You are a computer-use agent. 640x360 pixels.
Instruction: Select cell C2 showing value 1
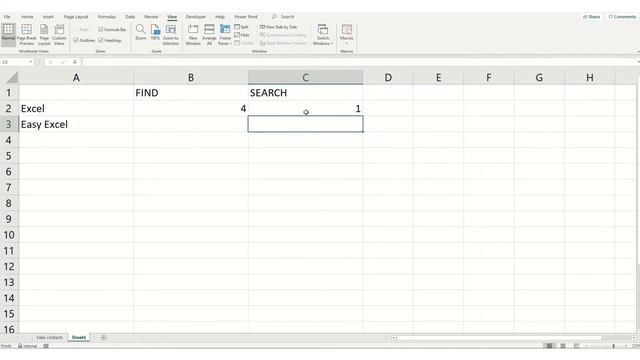pyautogui.click(x=305, y=109)
